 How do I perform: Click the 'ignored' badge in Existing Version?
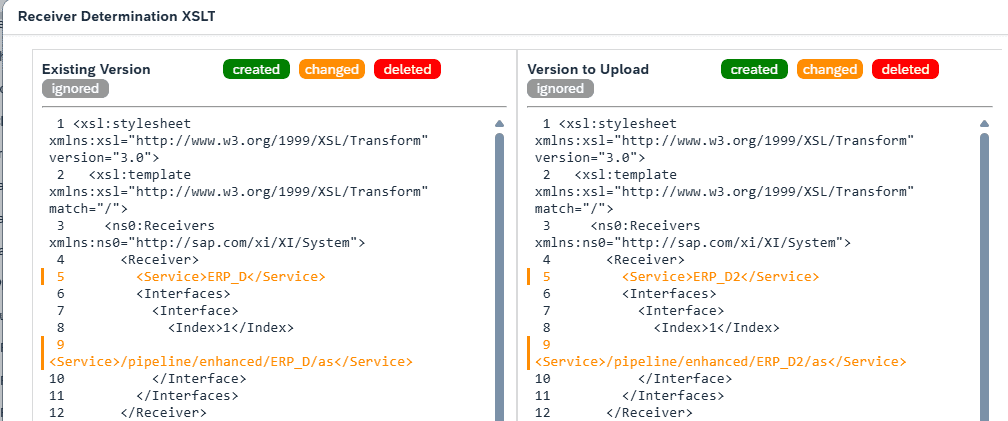tap(75, 89)
